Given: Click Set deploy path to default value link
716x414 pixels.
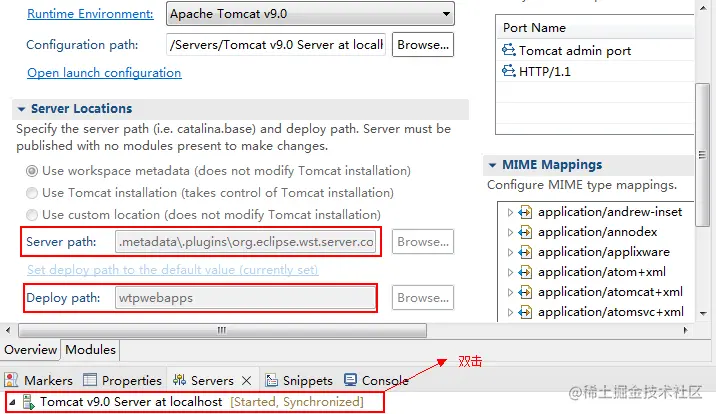Looking at the screenshot, I should point(172,270).
